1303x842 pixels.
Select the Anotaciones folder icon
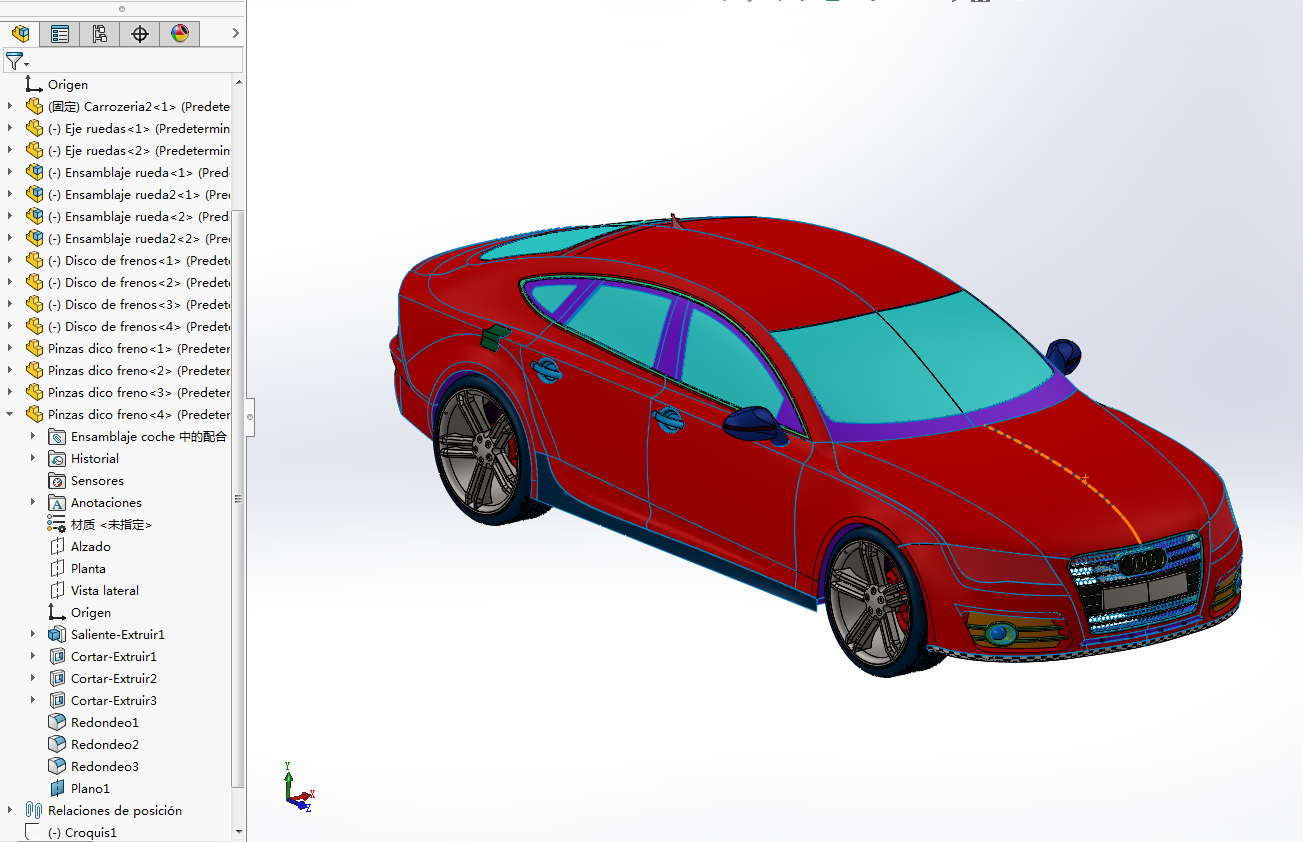click(57, 503)
